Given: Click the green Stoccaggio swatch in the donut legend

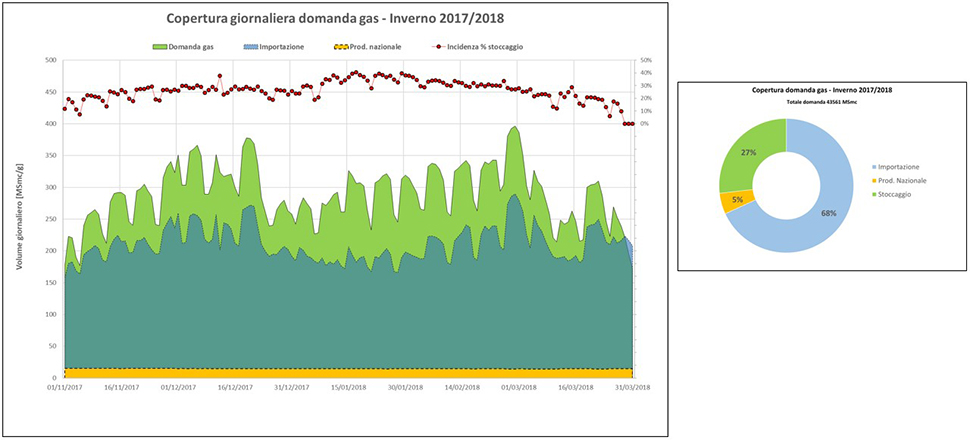Looking at the screenshot, I should tap(873, 194).
